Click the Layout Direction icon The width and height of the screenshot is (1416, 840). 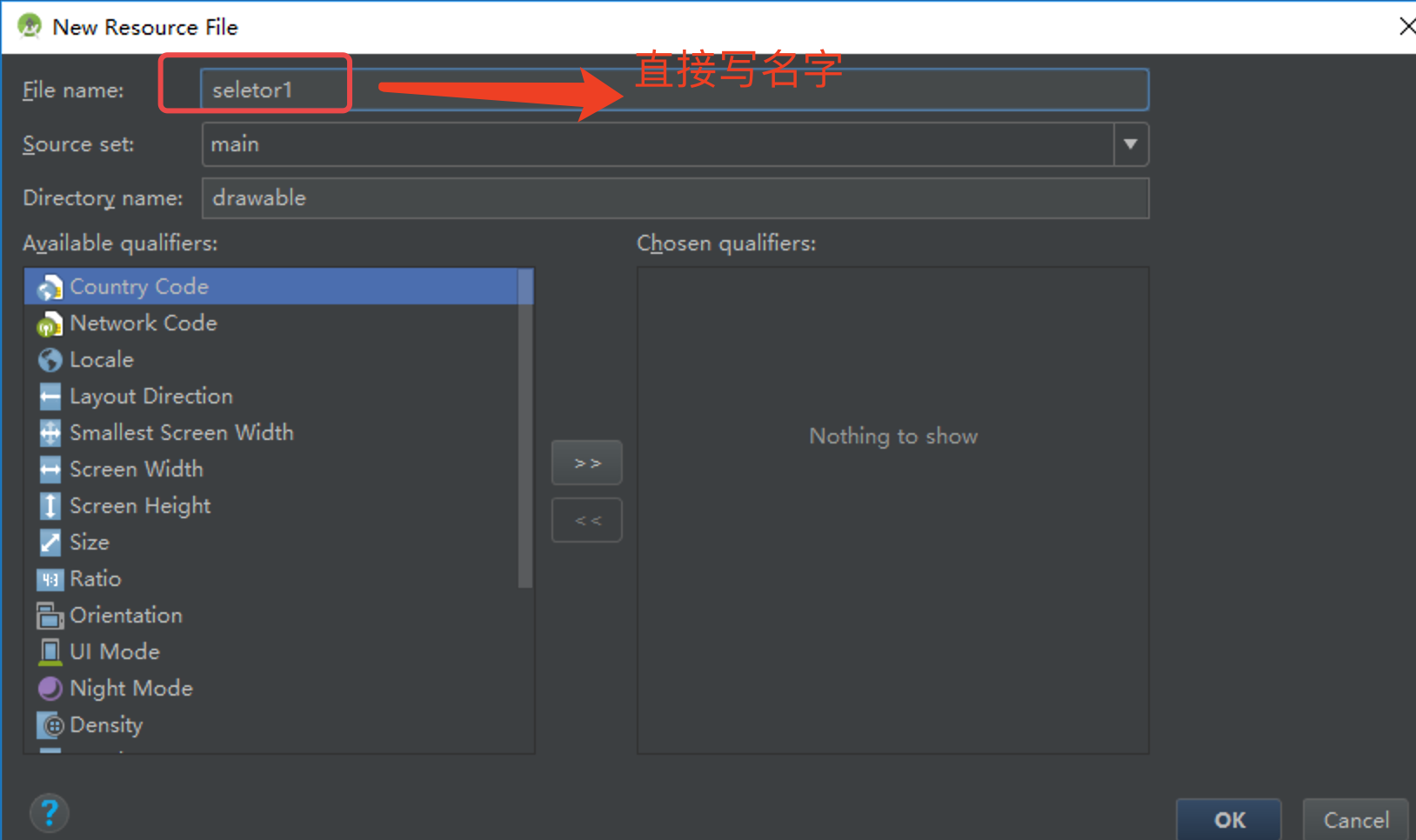point(50,396)
